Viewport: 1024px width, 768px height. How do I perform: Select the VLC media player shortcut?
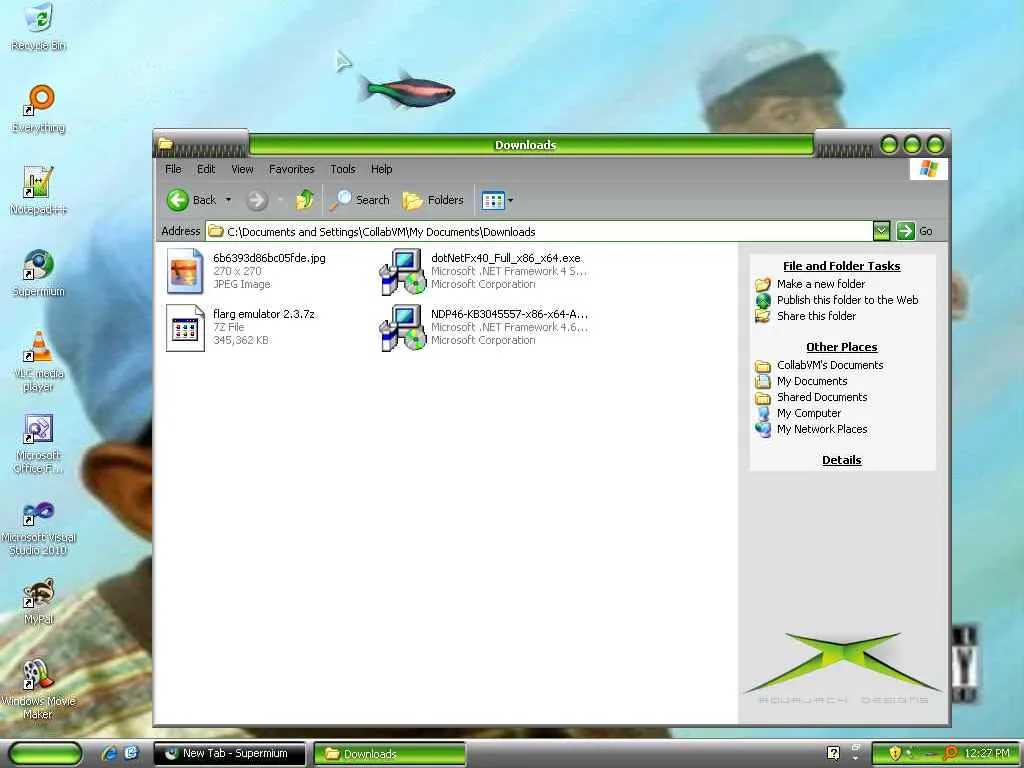(x=39, y=361)
